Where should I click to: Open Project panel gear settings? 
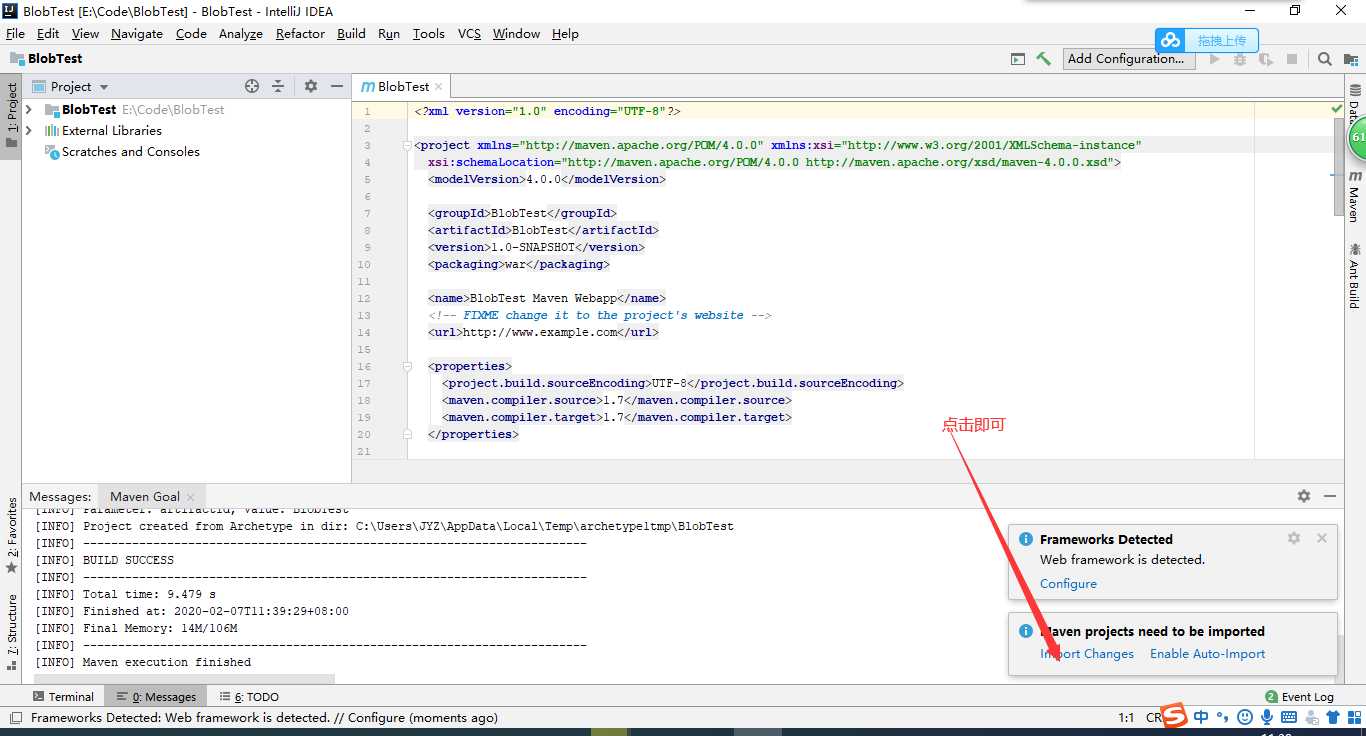click(311, 87)
